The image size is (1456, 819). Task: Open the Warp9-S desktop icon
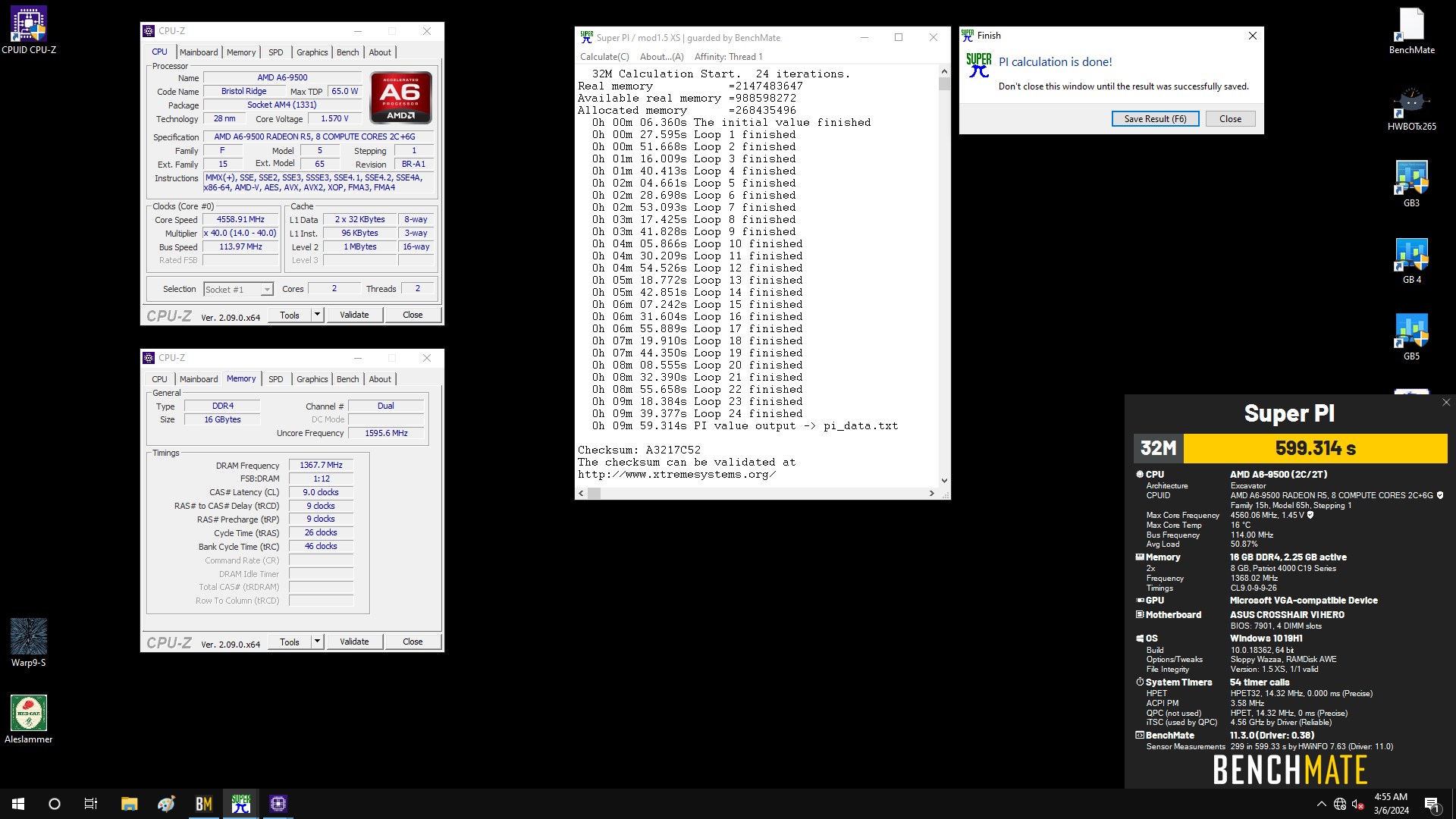pos(29,642)
